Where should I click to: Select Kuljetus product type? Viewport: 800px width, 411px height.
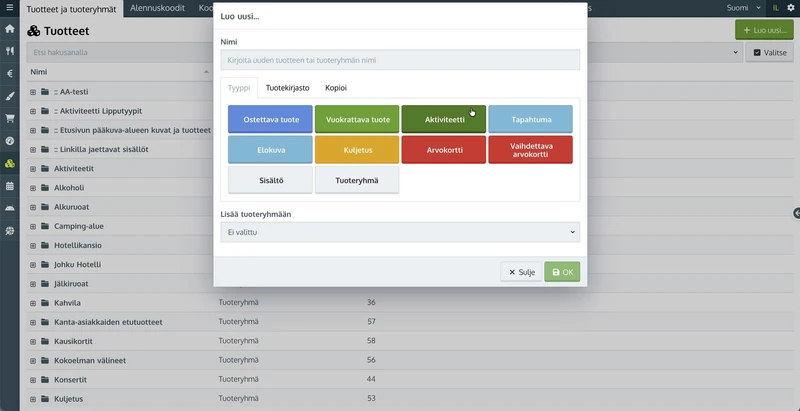(357, 150)
